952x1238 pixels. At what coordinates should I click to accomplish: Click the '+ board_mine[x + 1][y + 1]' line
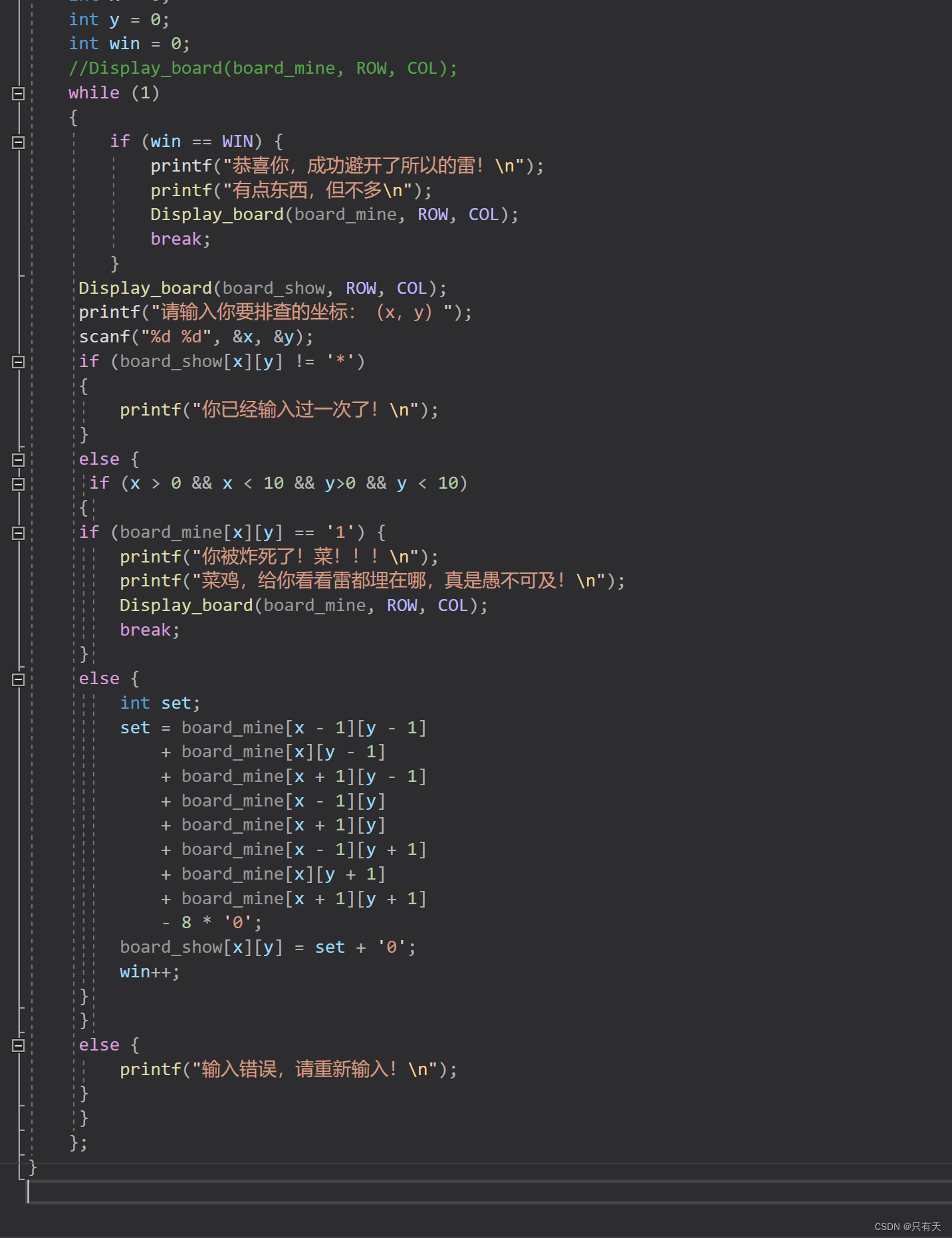294,899
